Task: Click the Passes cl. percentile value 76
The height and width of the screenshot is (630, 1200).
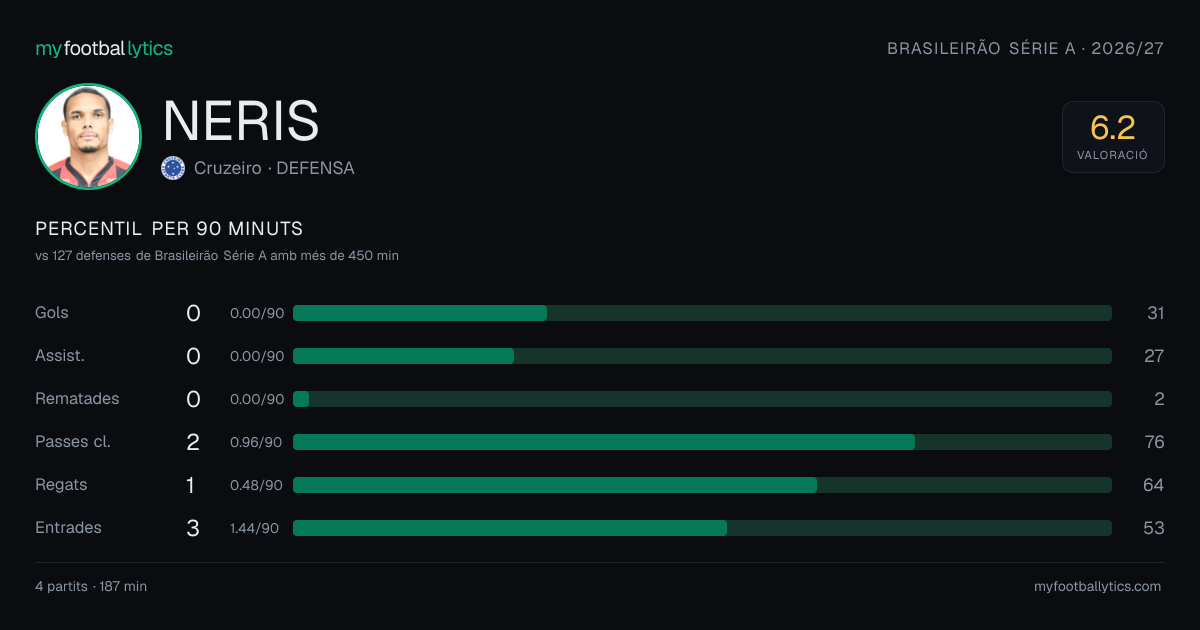Action: click(1154, 442)
